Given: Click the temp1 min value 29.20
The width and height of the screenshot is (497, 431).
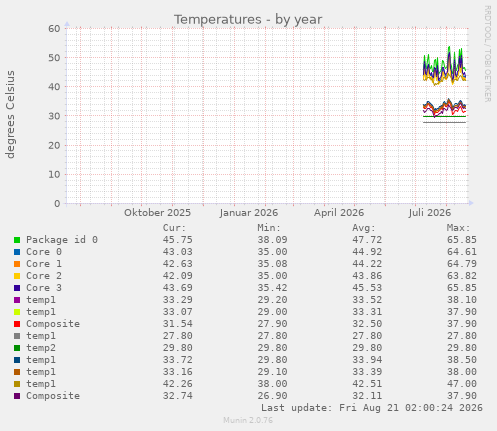Looking at the screenshot, I should [x=272, y=300].
